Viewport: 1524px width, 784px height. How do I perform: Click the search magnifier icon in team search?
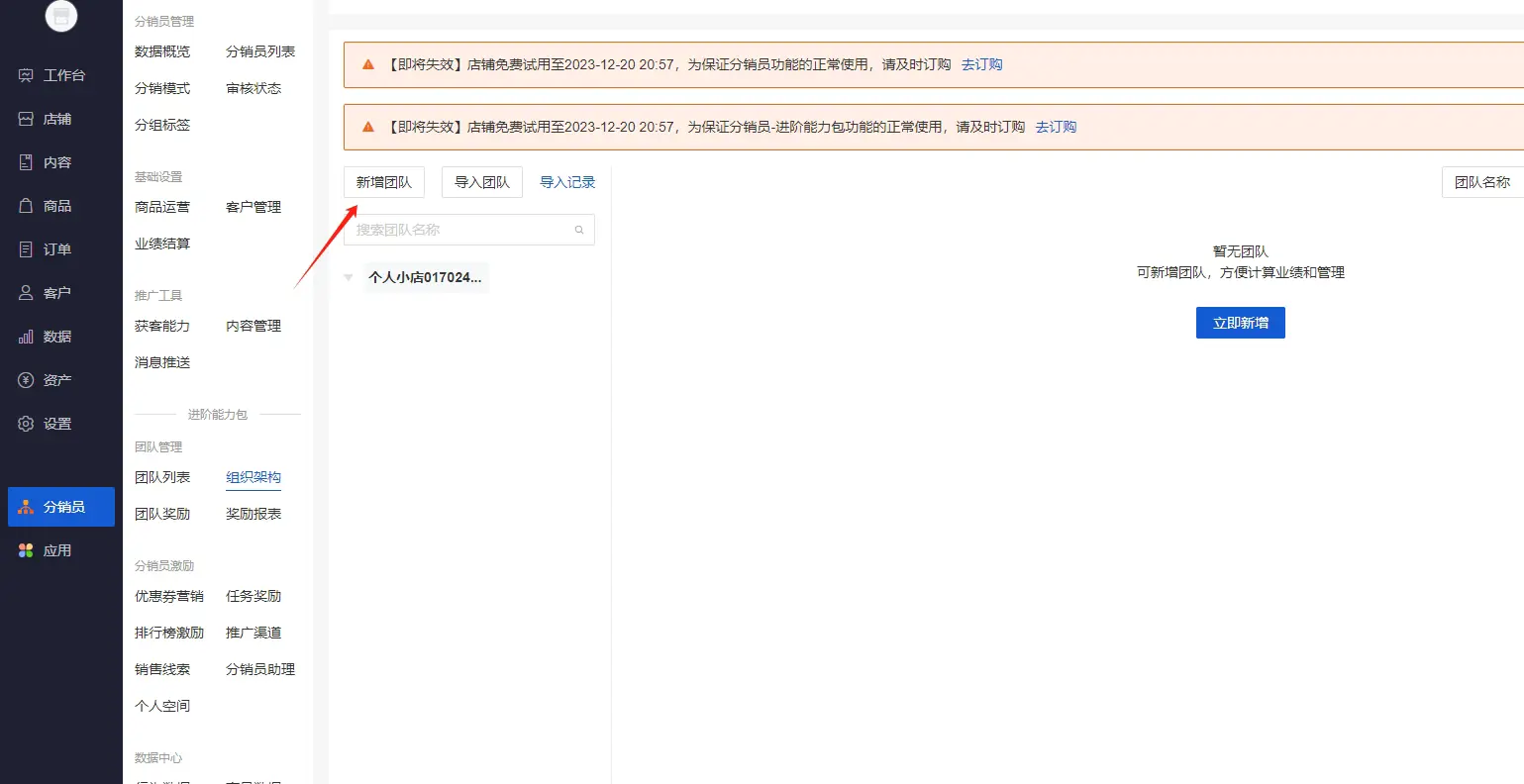pyautogui.click(x=579, y=230)
